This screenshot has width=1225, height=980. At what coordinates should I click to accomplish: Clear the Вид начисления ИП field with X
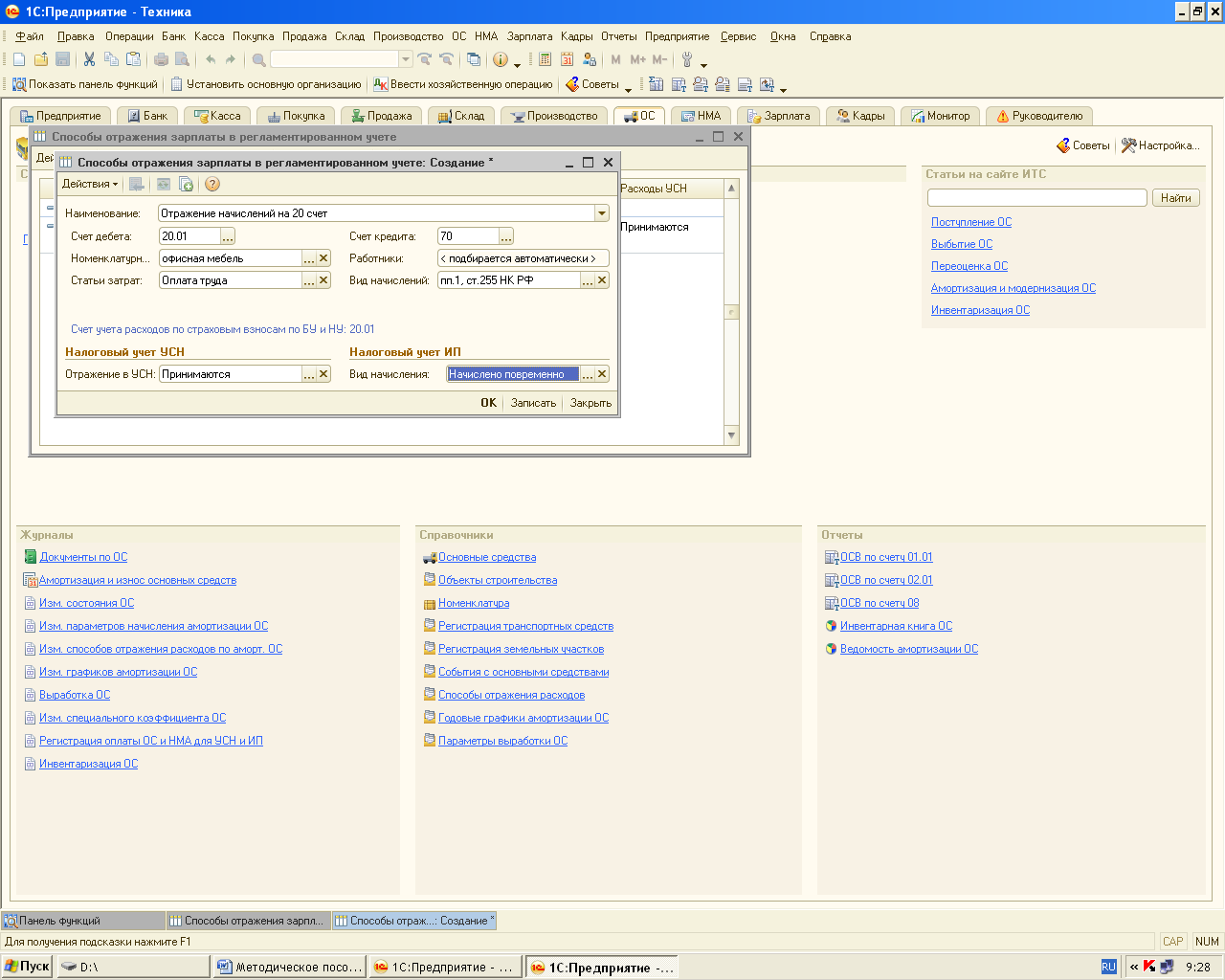602,374
